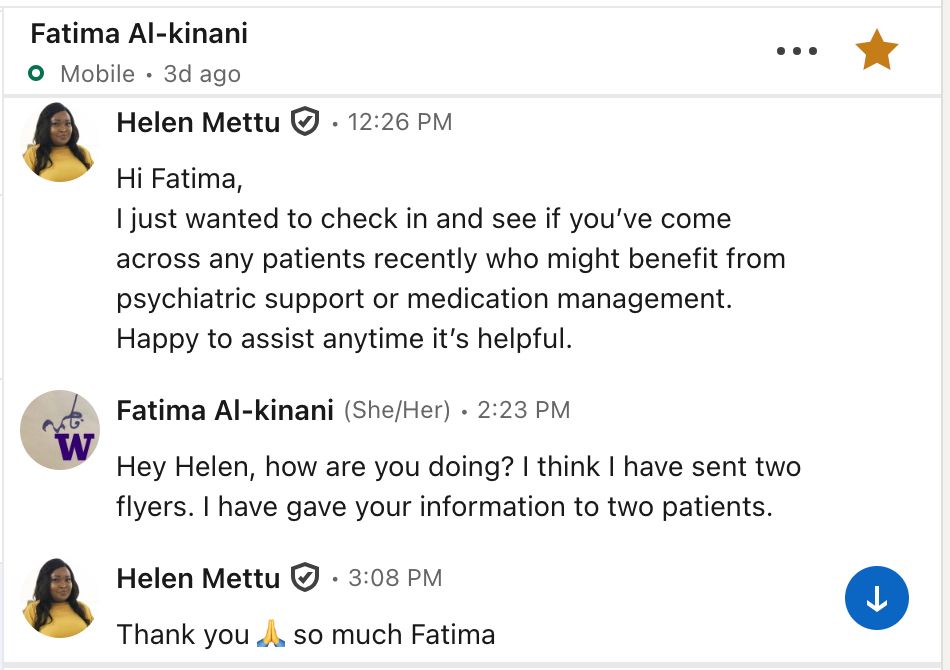Click the 3:08 PM message timestamp
The image size is (950, 670).
click(395, 578)
